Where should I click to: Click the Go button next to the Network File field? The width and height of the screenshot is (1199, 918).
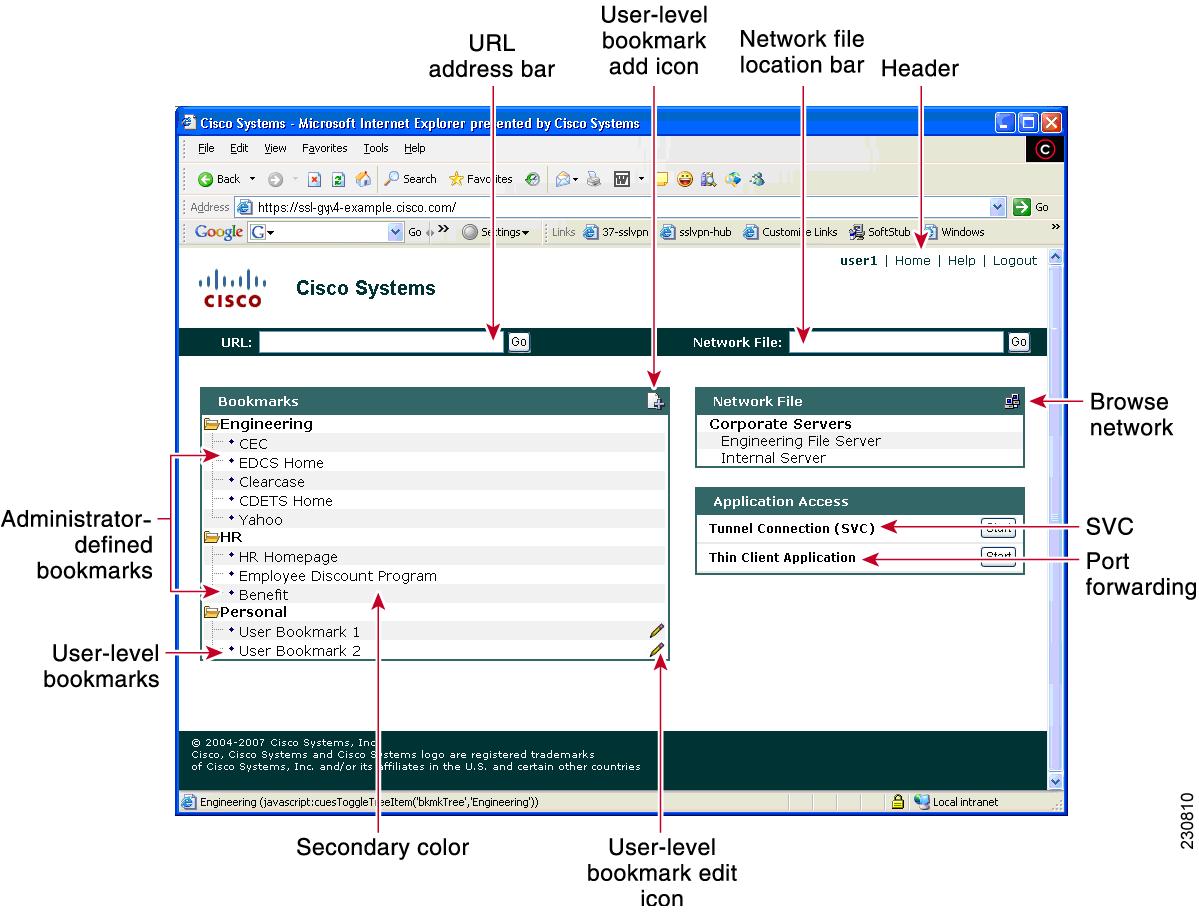tap(1019, 342)
